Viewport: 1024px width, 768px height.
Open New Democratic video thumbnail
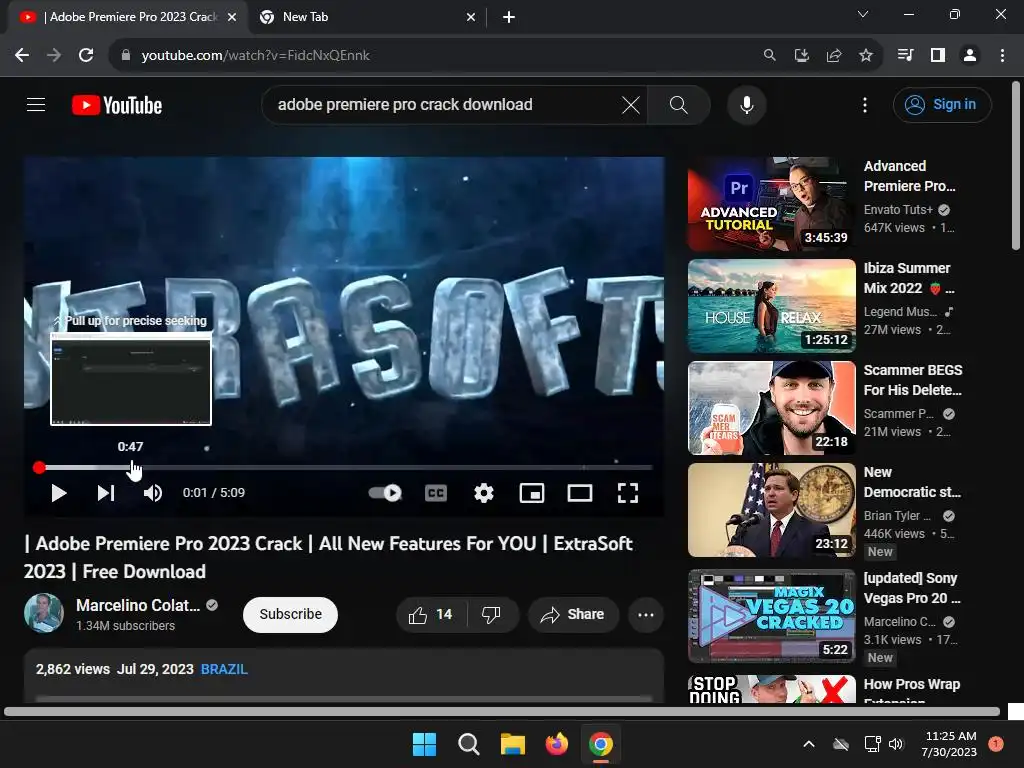click(x=772, y=510)
